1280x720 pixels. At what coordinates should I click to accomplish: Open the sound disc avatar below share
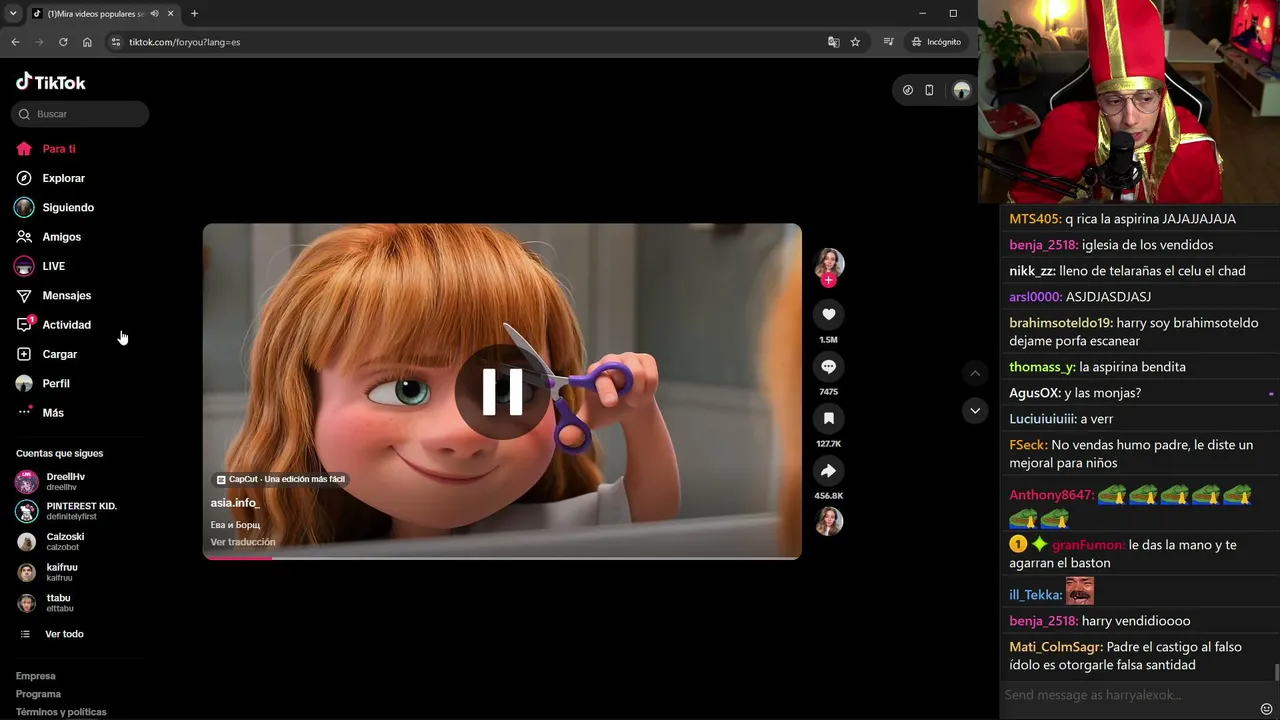click(x=828, y=521)
